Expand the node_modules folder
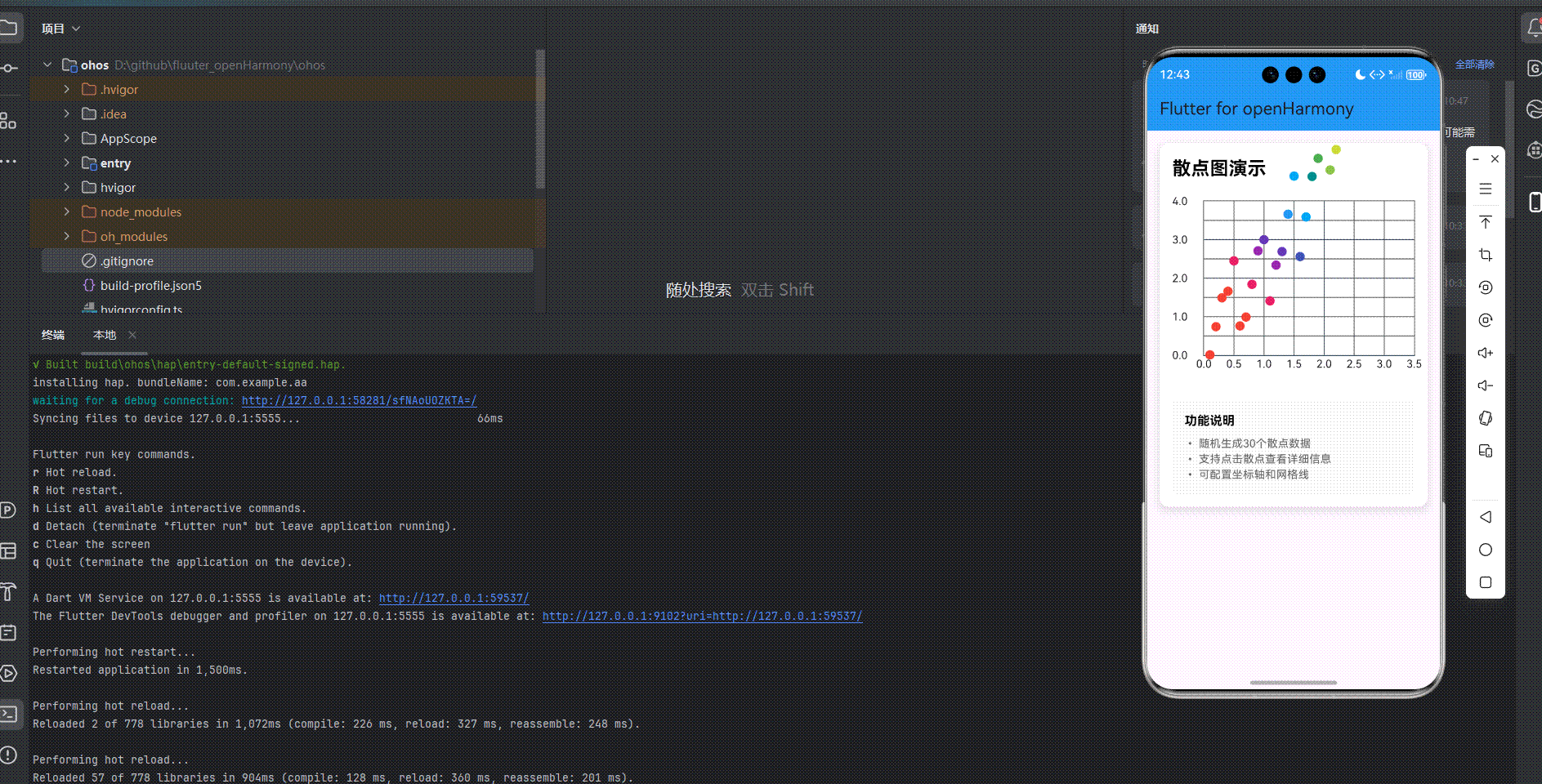The width and height of the screenshot is (1542, 784). 67,212
